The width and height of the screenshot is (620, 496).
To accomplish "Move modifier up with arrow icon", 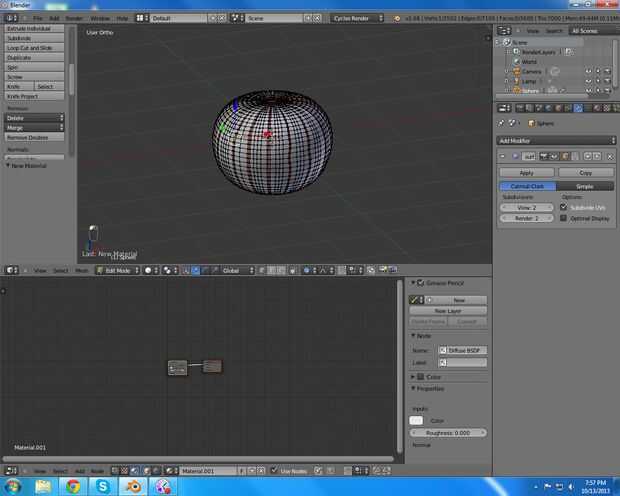I will [x=588, y=156].
